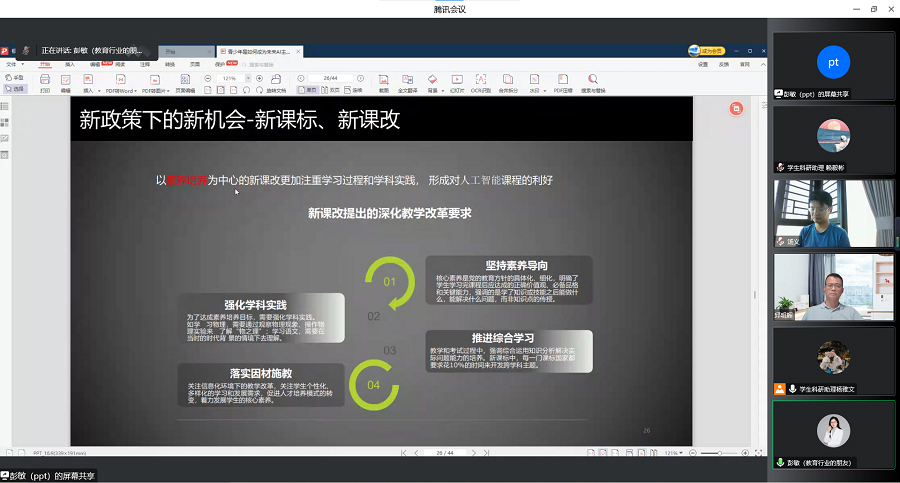Click the 打印 (Print) icon
The width and height of the screenshot is (900, 483).
[x=45, y=80]
